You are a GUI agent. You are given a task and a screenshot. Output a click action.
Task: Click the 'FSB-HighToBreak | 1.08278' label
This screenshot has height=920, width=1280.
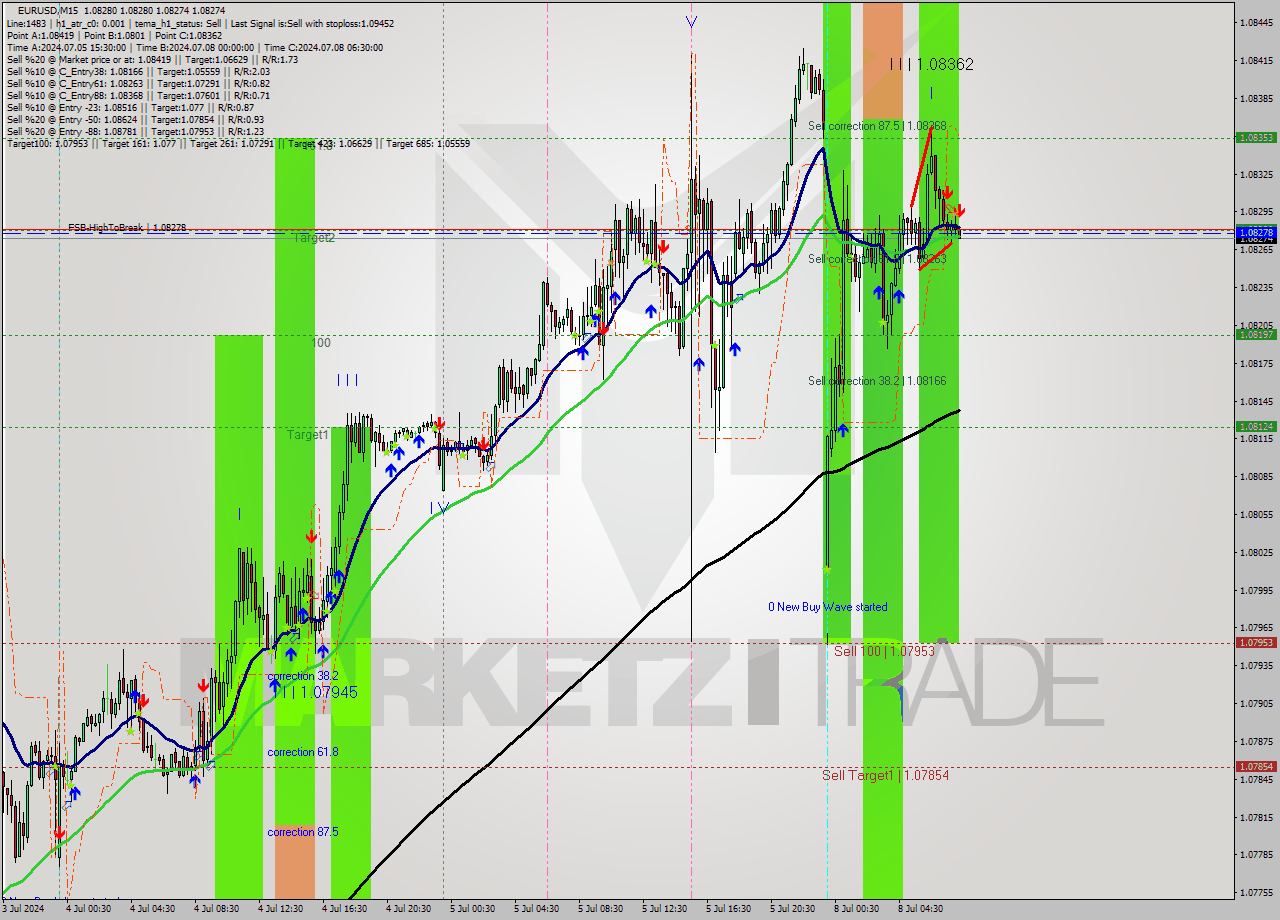click(127, 228)
